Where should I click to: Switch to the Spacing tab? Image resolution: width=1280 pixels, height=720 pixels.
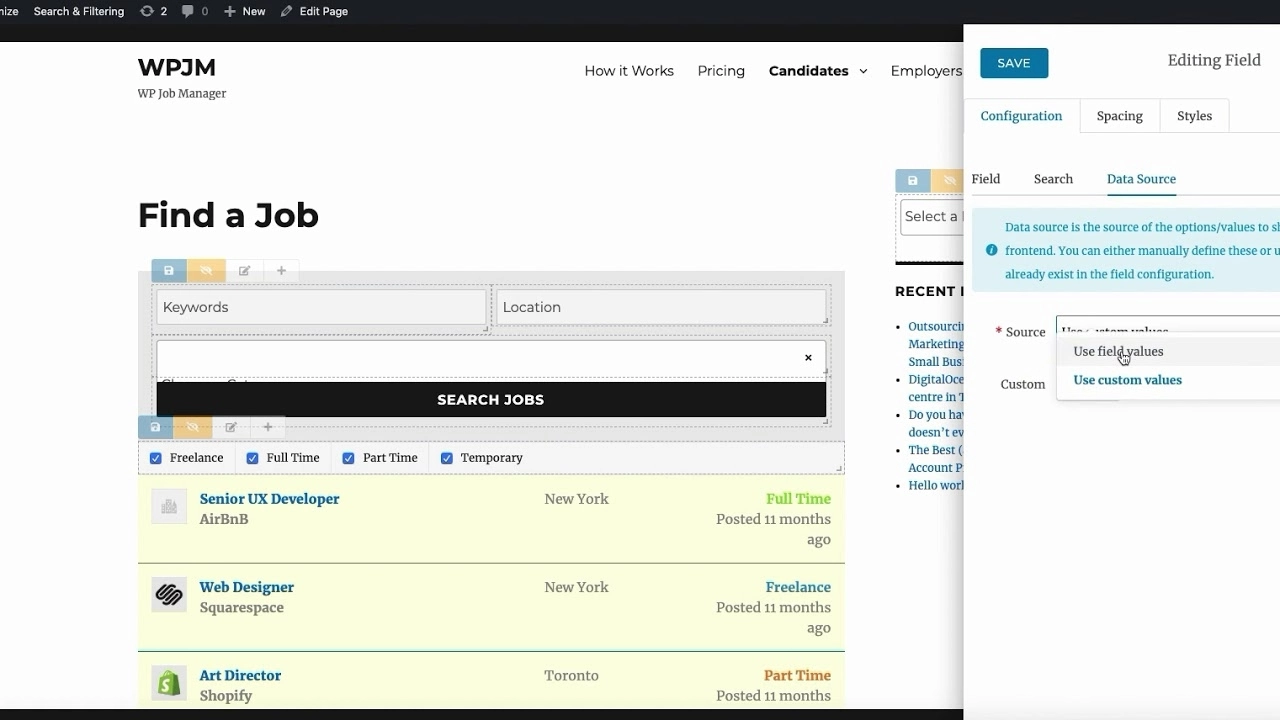click(x=1119, y=116)
